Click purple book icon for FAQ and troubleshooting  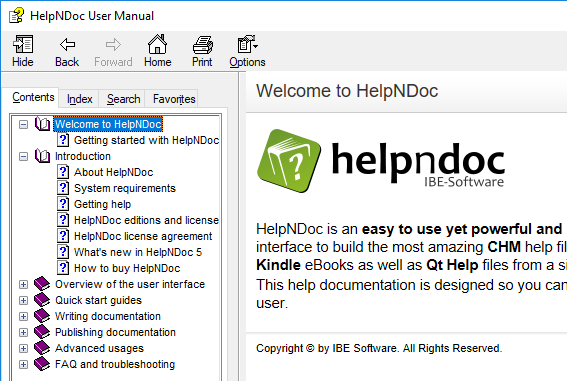click(x=42, y=364)
